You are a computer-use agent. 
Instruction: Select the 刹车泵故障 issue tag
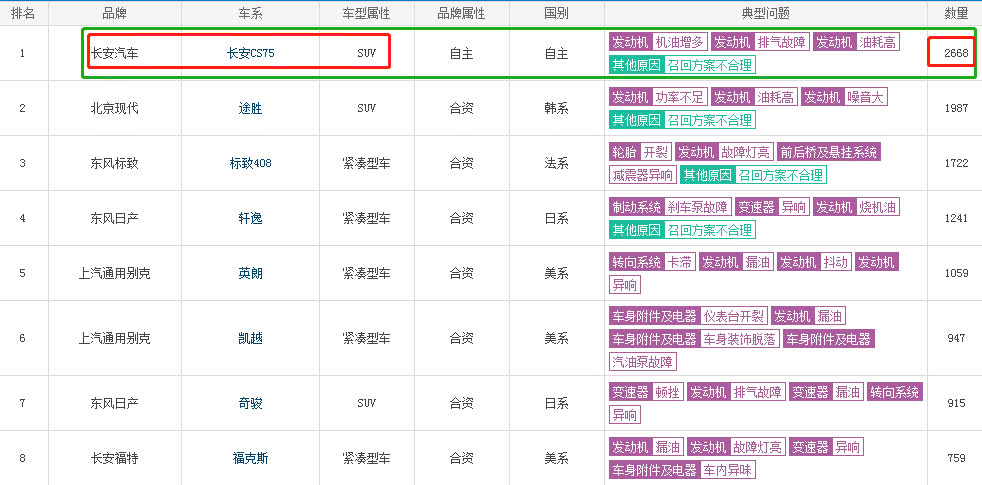pos(698,207)
